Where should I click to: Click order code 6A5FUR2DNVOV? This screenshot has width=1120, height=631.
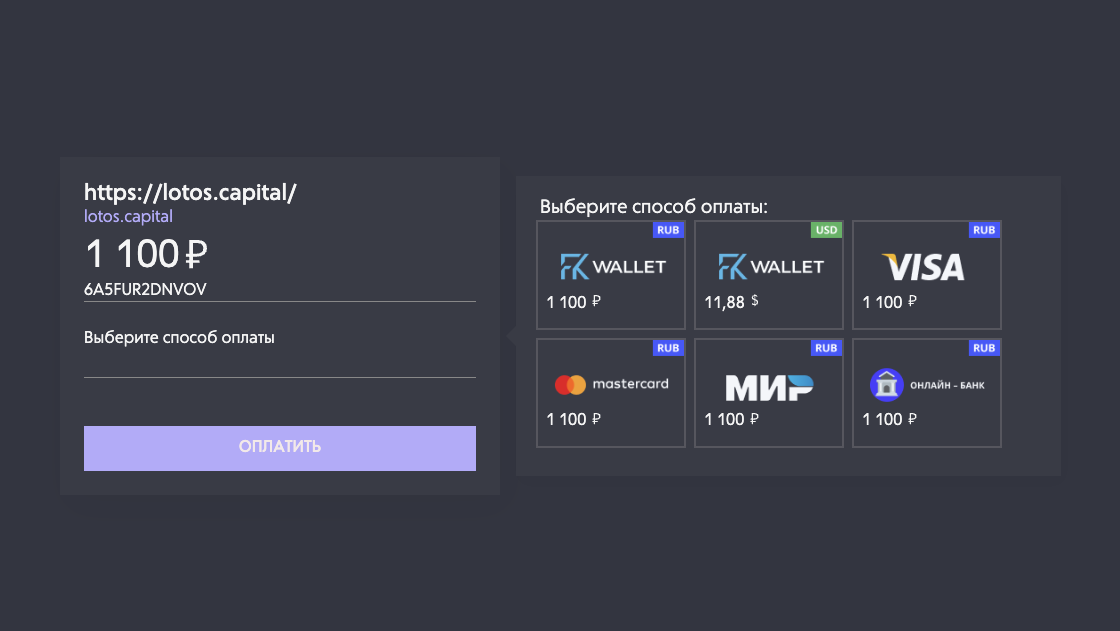145,289
